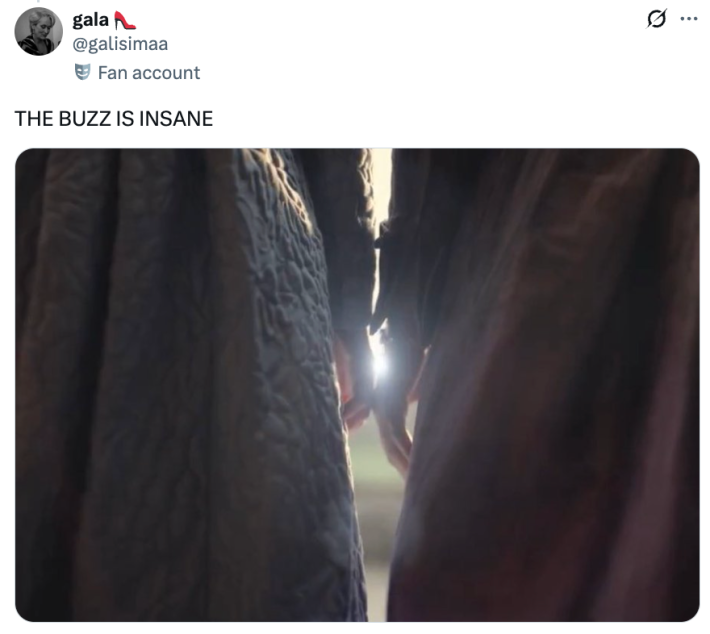710x634 pixels.
Task: Open the attached video still in full view
Action: pos(357,385)
